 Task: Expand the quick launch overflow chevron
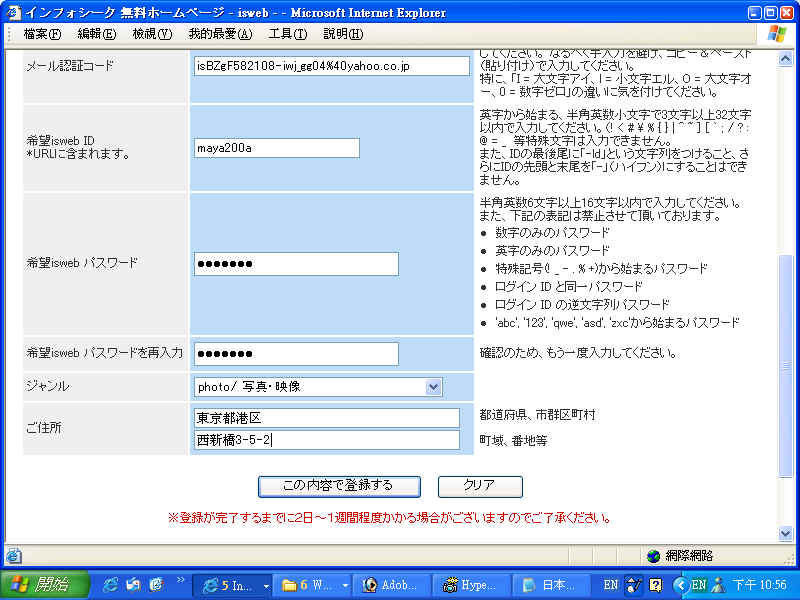pos(180,580)
